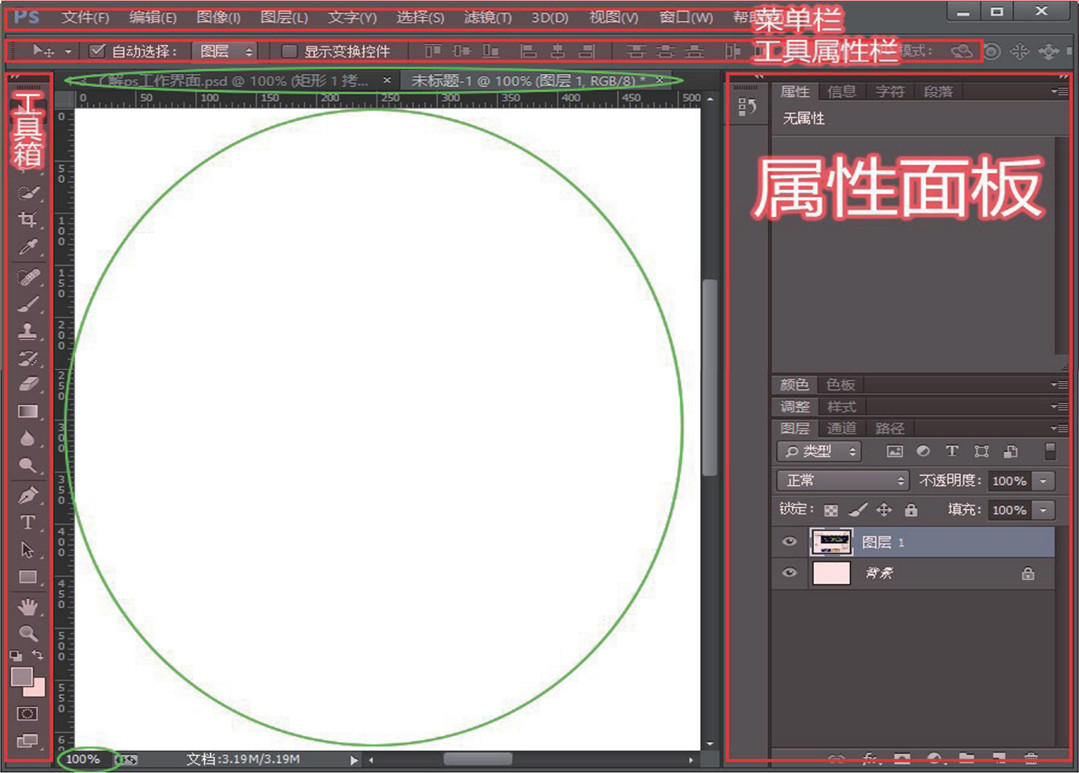Select the Path Selection tool
This screenshot has height=773, width=1079.
pyautogui.click(x=28, y=550)
